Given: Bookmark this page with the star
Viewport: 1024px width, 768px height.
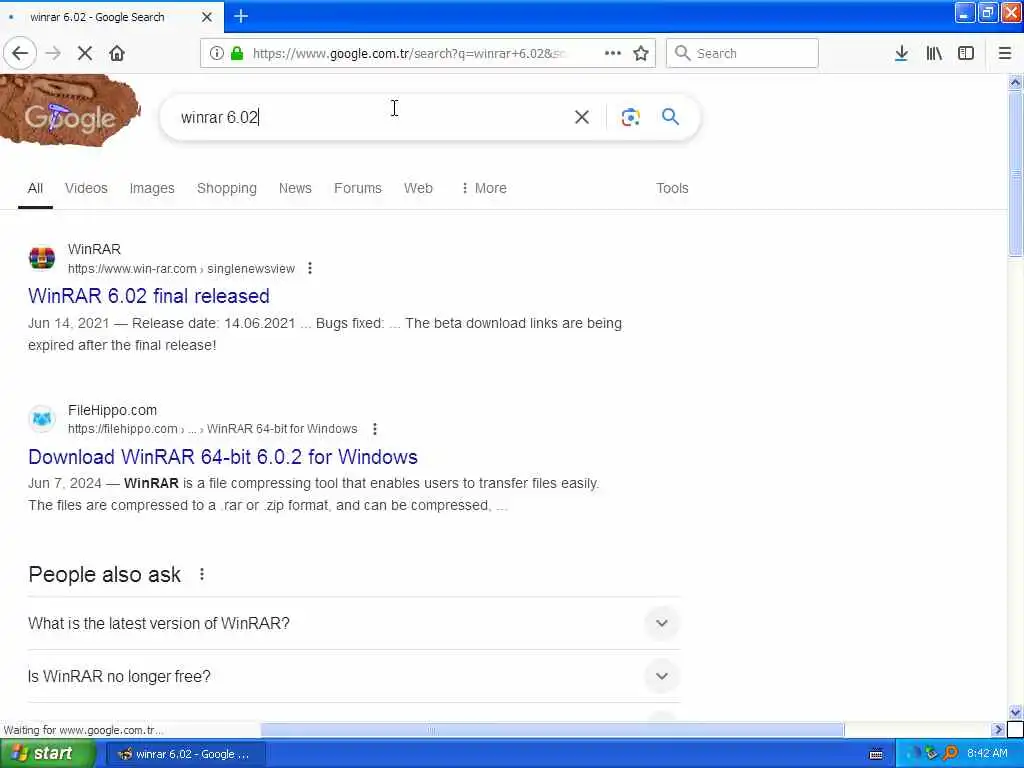Looking at the screenshot, I should (x=641, y=54).
